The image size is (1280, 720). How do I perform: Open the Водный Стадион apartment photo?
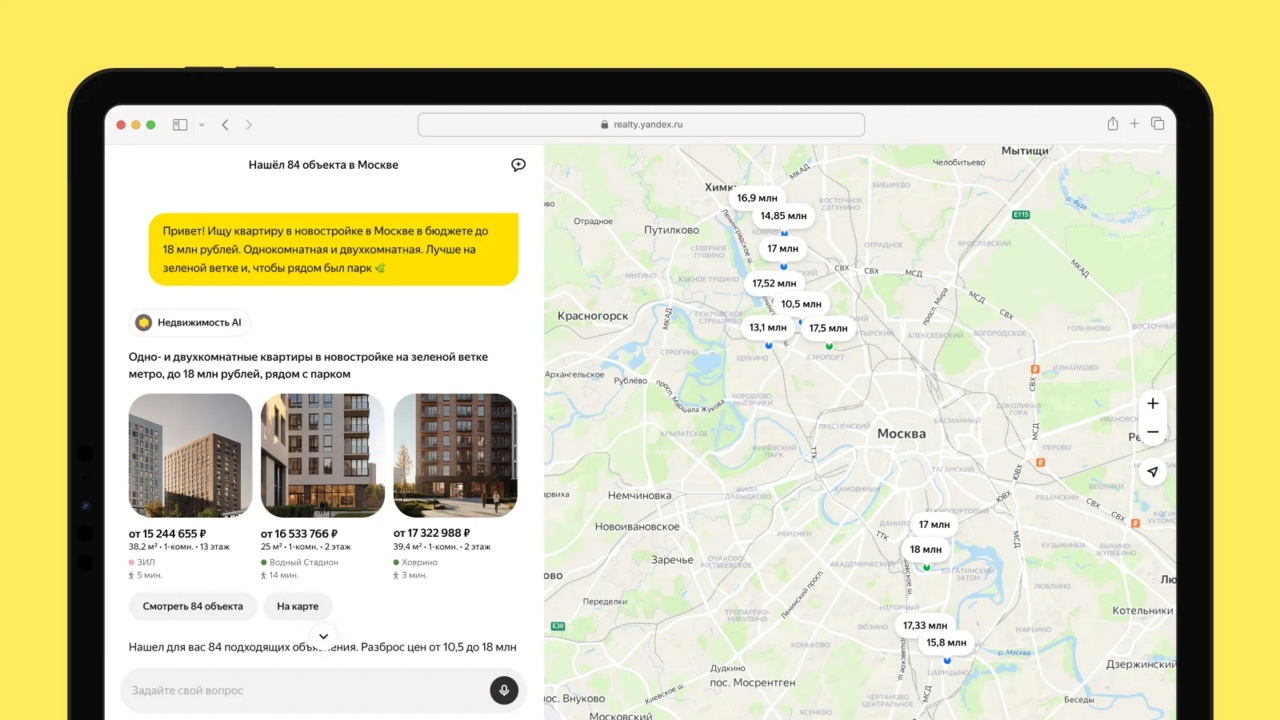click(322, 455)
